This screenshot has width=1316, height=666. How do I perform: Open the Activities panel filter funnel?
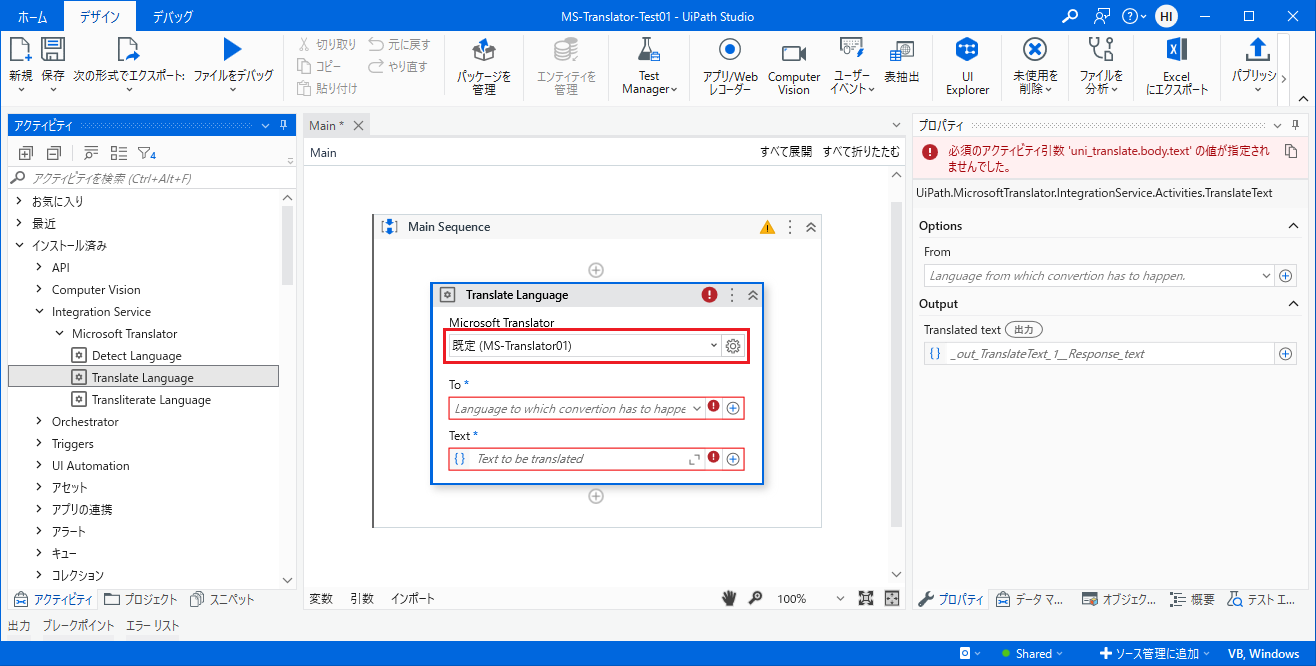click(x=146, y=153)
